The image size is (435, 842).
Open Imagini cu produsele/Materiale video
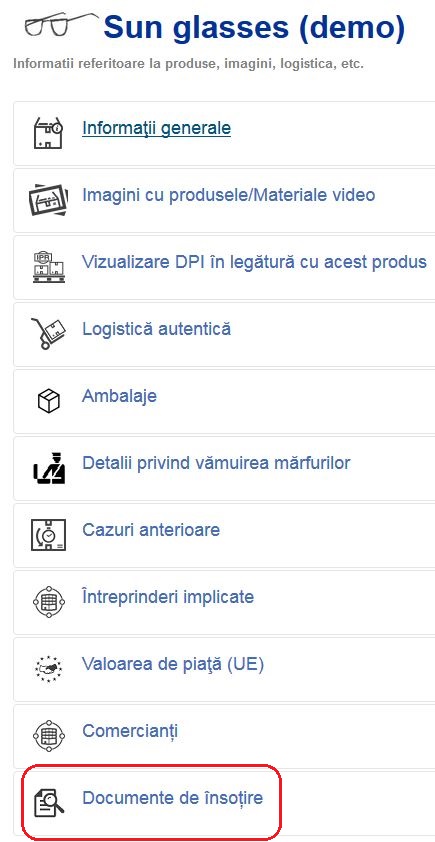pyautogui.click(x=228, y=195)
